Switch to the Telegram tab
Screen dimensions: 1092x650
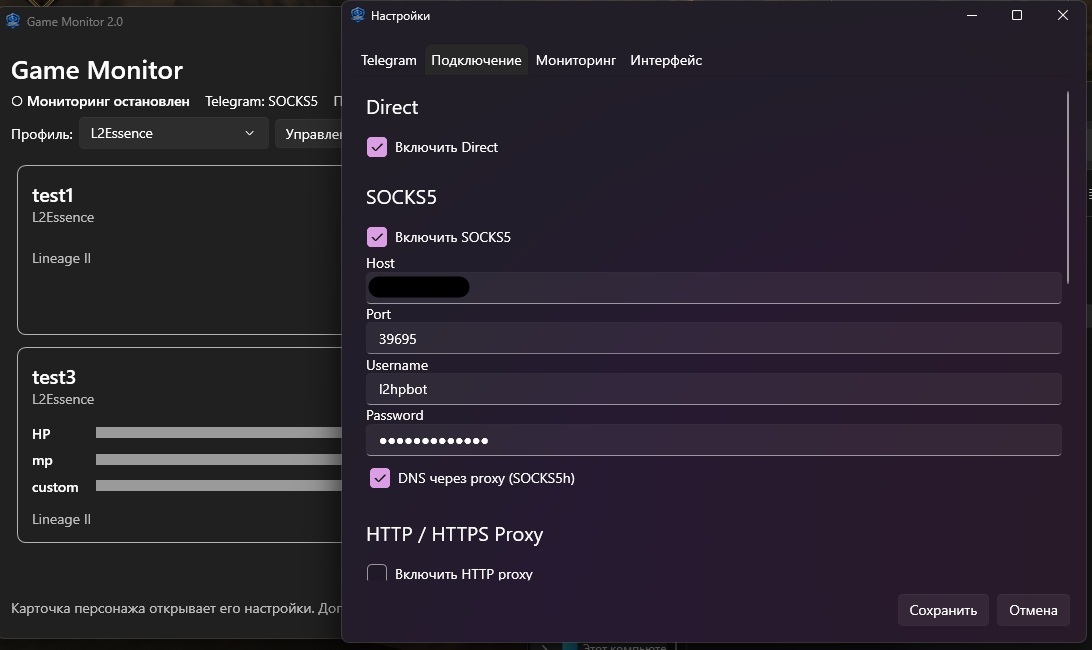coord(389,60)
